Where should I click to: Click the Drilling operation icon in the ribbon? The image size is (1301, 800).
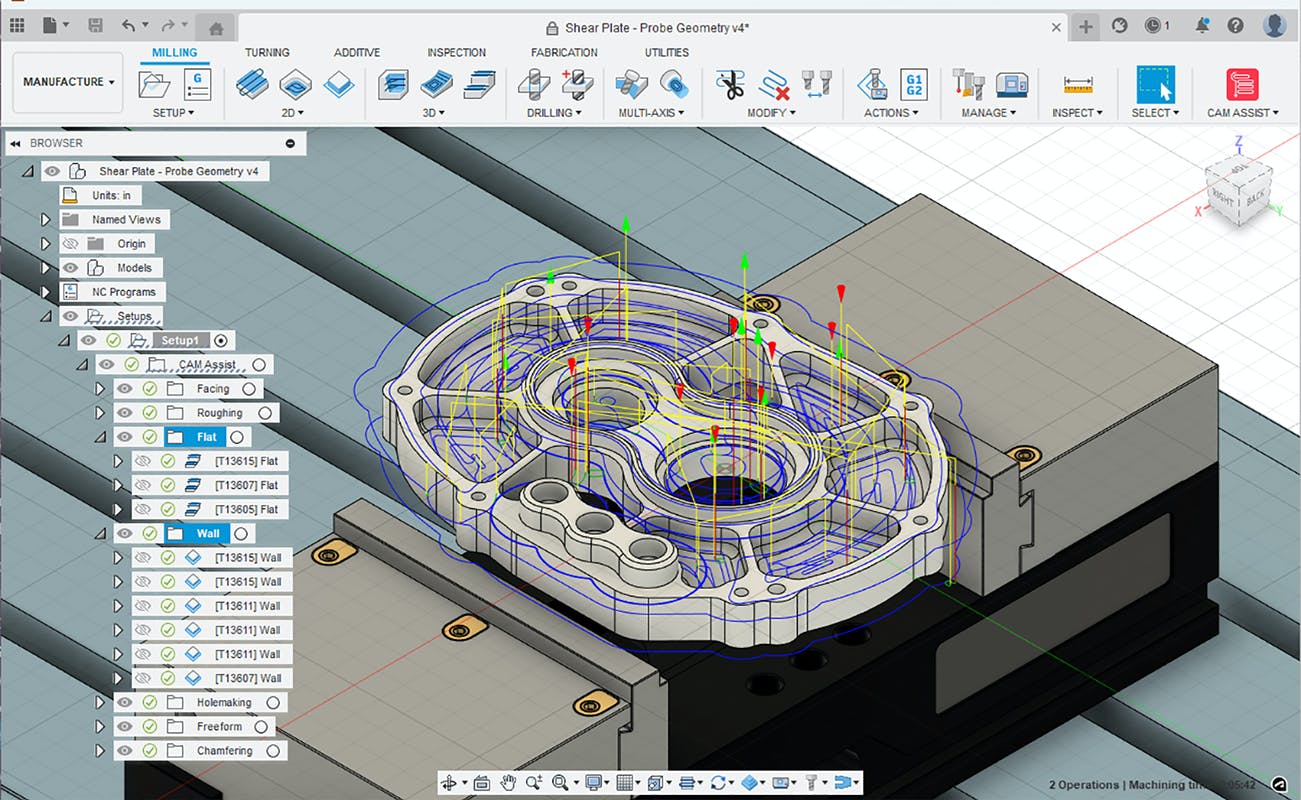pyautogui.click(x=532, y=82)
